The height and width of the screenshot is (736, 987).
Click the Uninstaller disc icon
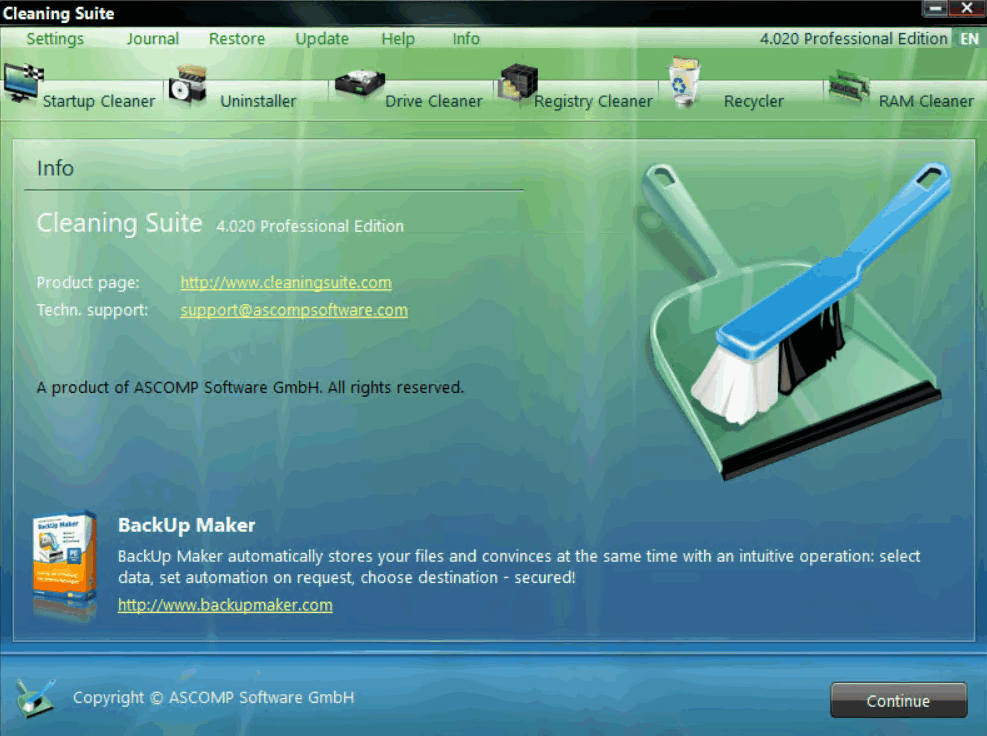pos(188,85)
